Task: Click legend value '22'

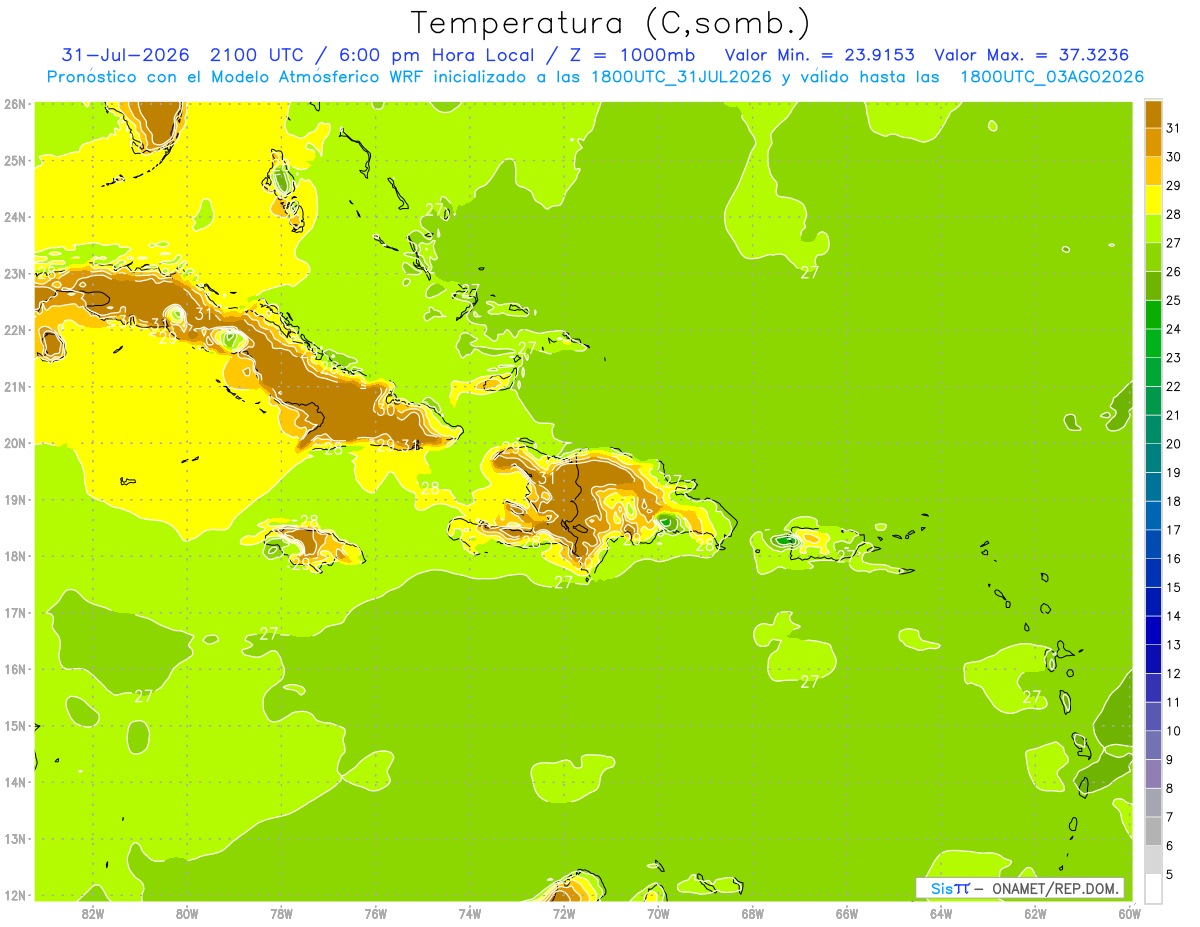Action: pyautogui.click(x=1174, y=387)
